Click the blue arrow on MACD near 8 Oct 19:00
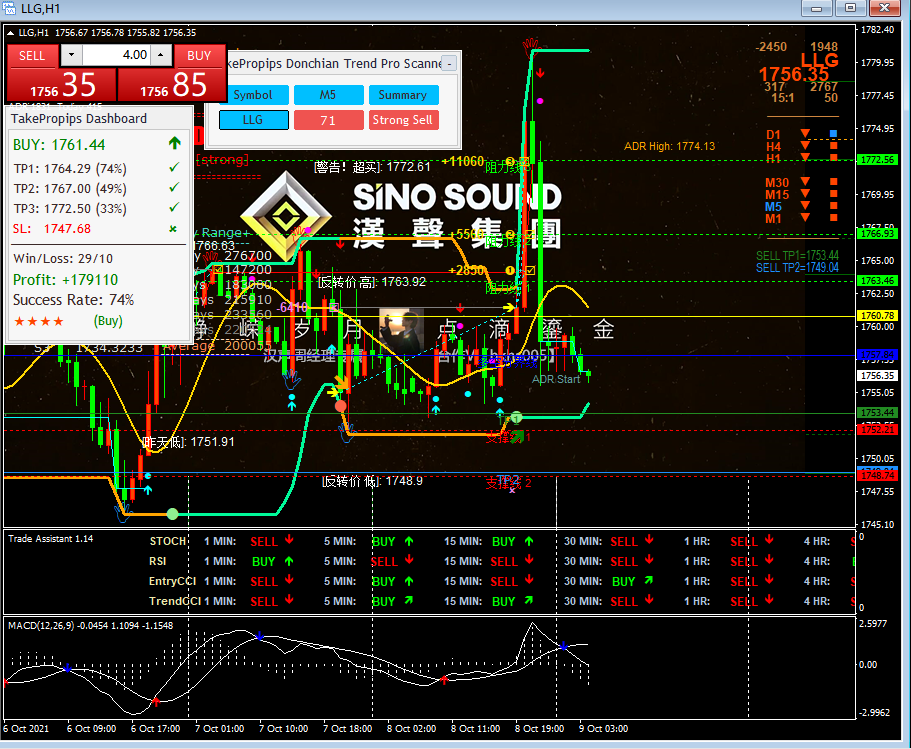This screenshot has height=749, width=911. (563, 646)
